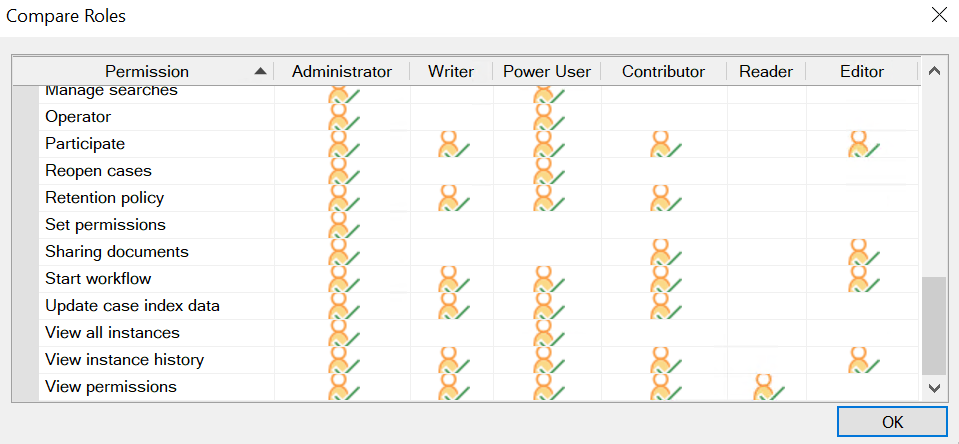
Task: Click the Power User column header
Action: click(547, 72)
